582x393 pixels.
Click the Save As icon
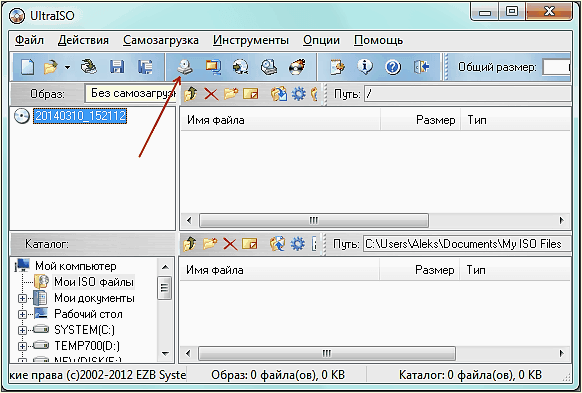click(145, 67)
